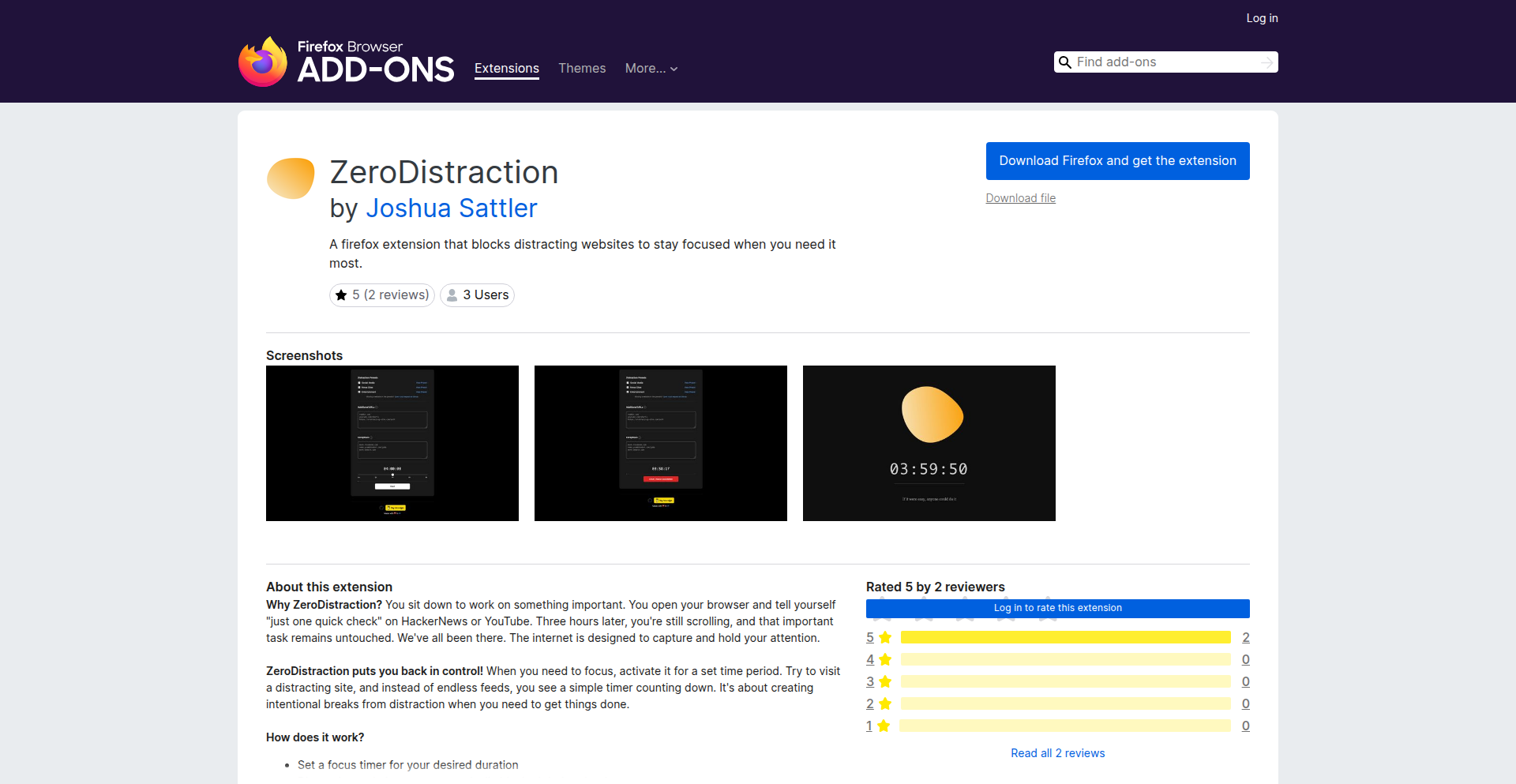Image resolution: width=1516 pixels, height=784 pixels.
Task: Click the 5-star rating bar
Action: (1066, 637)
